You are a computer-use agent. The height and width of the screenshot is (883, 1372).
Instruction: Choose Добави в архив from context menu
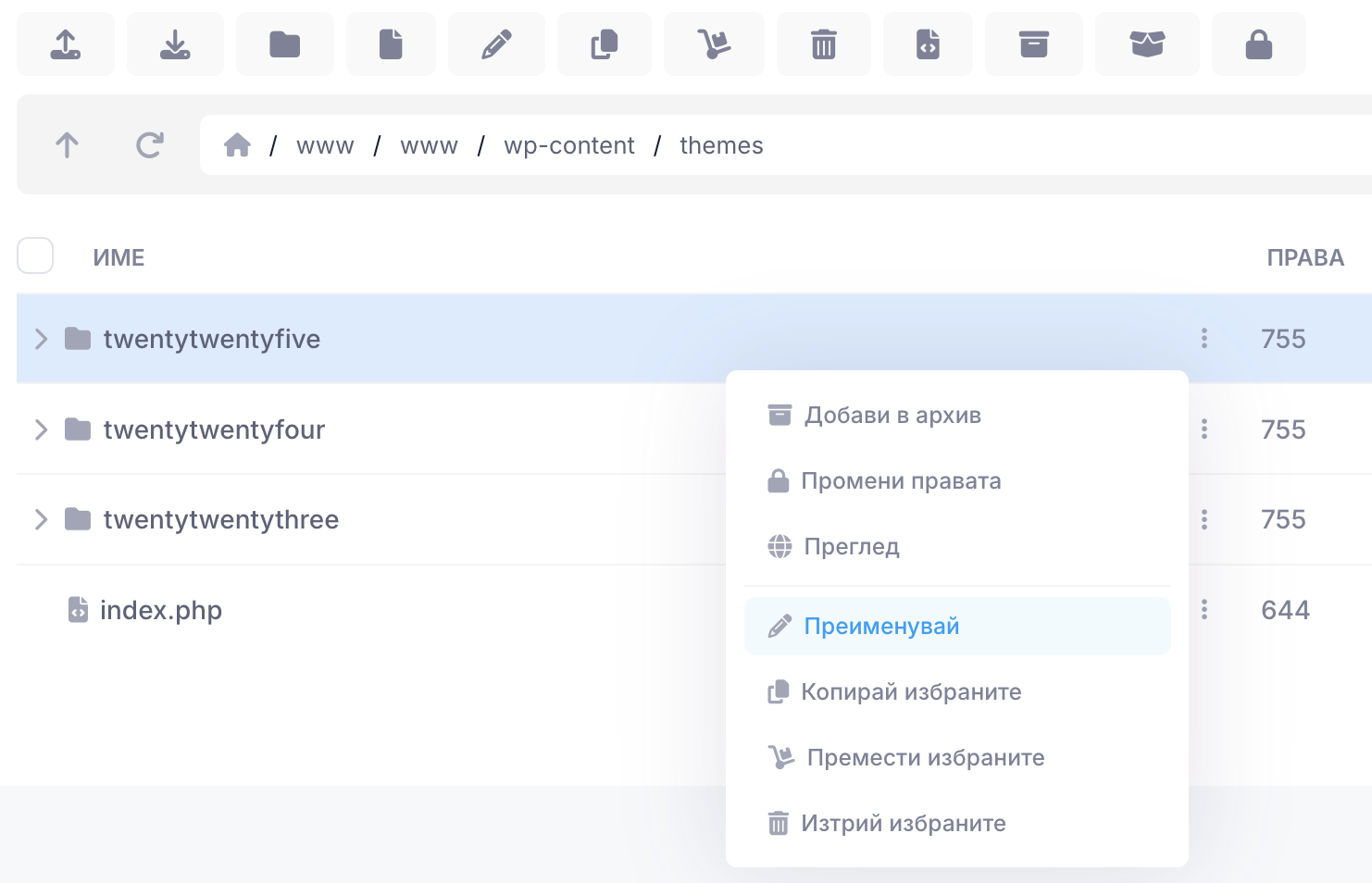[x=957, y=416]
